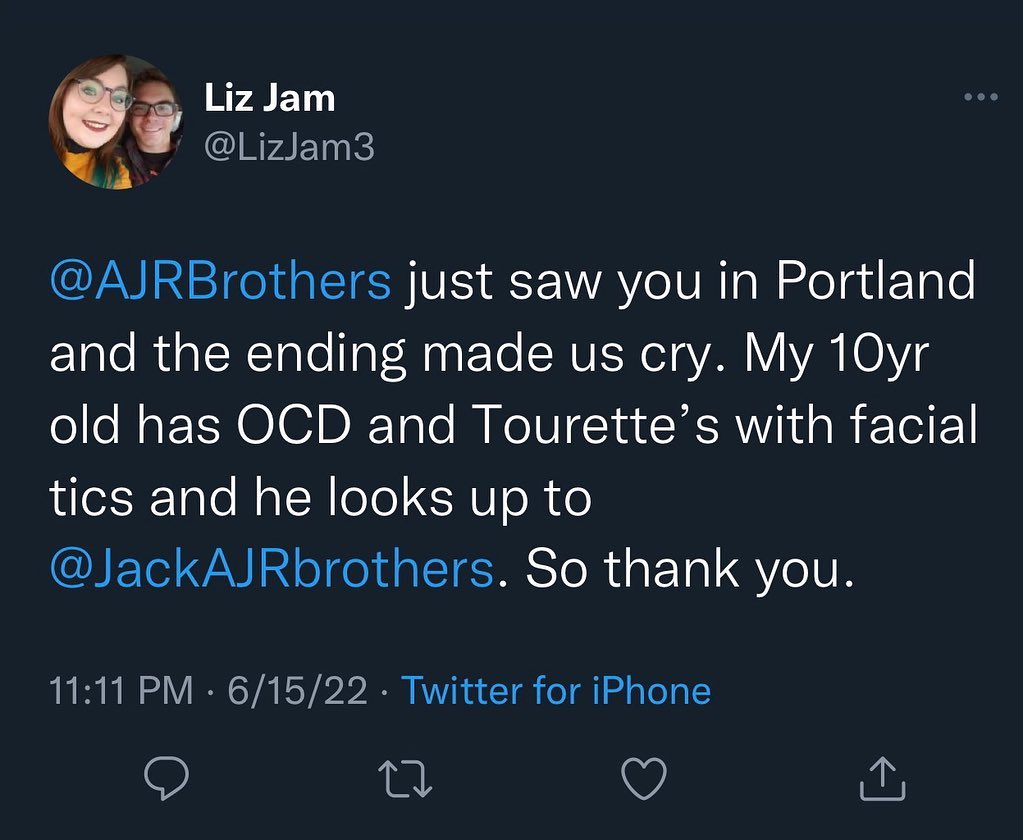
Task: Click the 11:11 PM timestamp
Action: tap(121, 691)
